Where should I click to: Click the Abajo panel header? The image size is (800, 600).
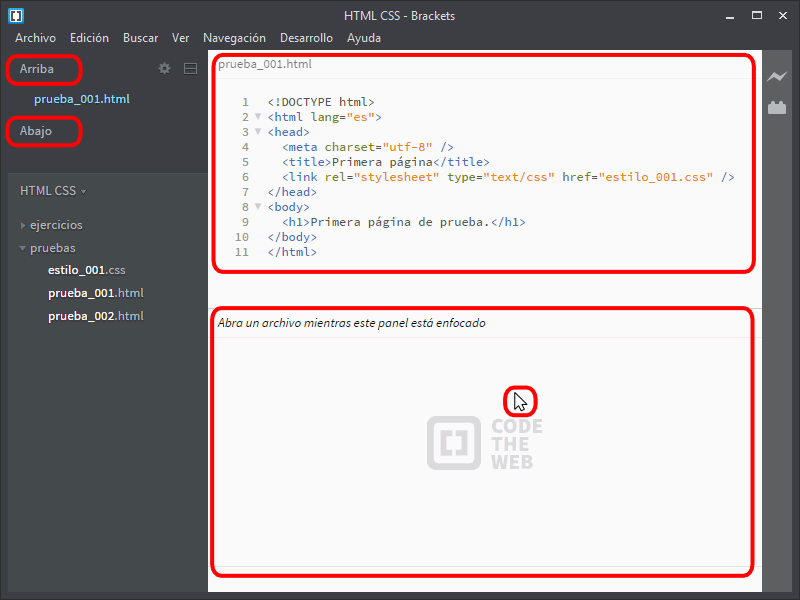[x=36, y=131]
